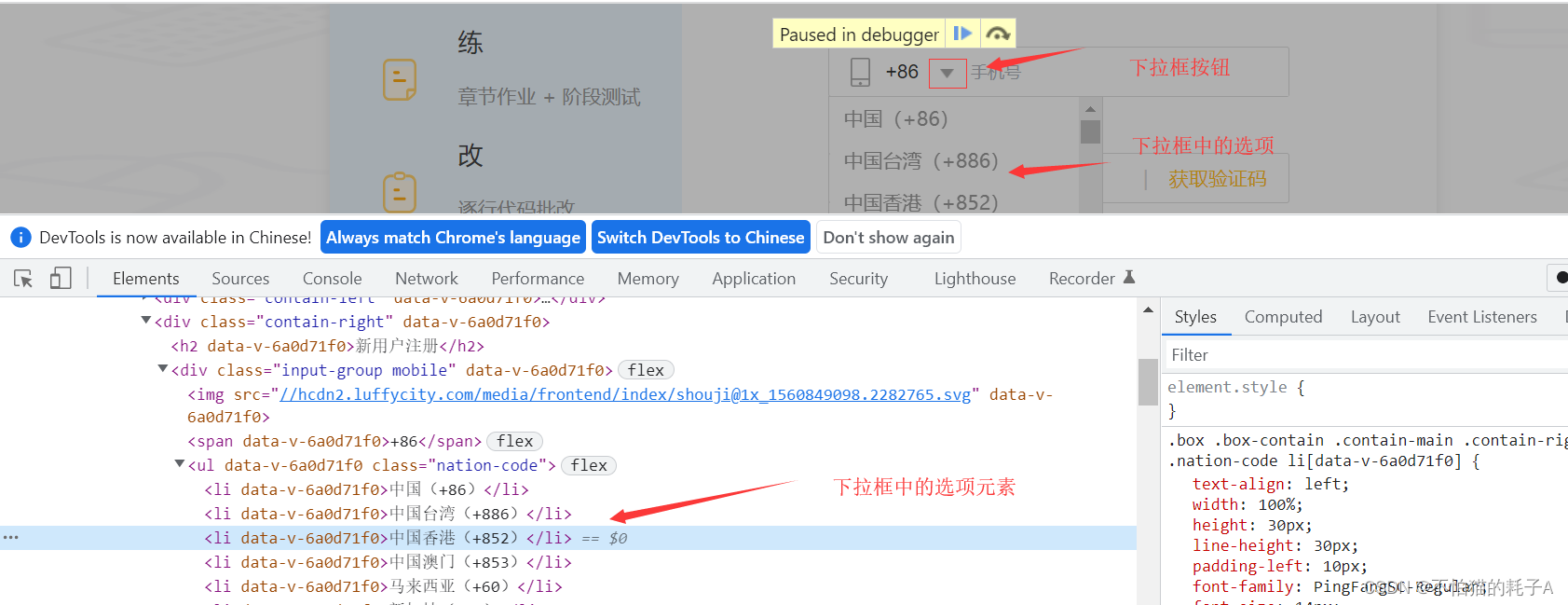Click the text-align: left declaration

pyautogui.click(x=1271, y=484)
